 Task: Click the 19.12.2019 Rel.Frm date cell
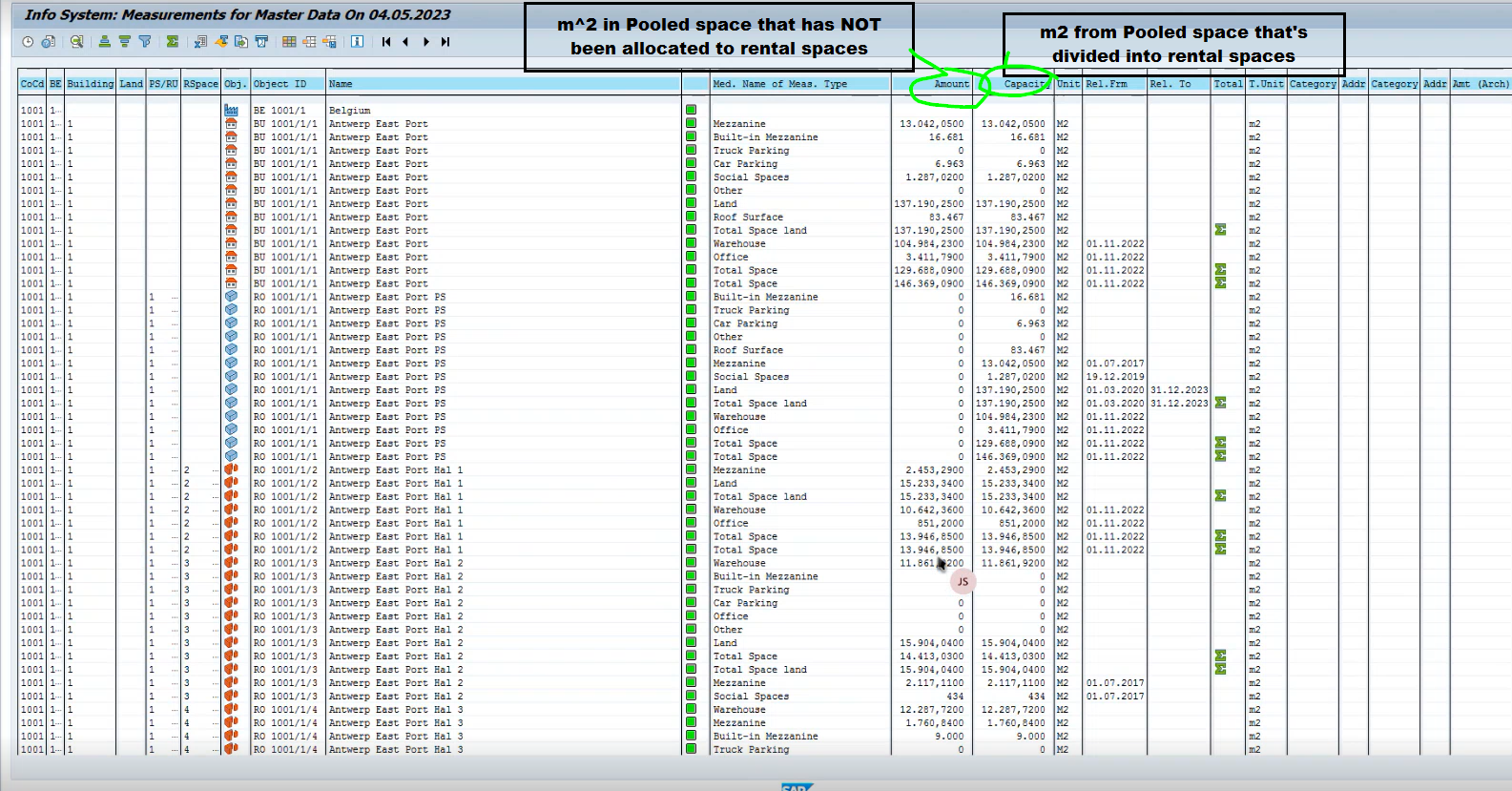click(x=1114, y=377)
